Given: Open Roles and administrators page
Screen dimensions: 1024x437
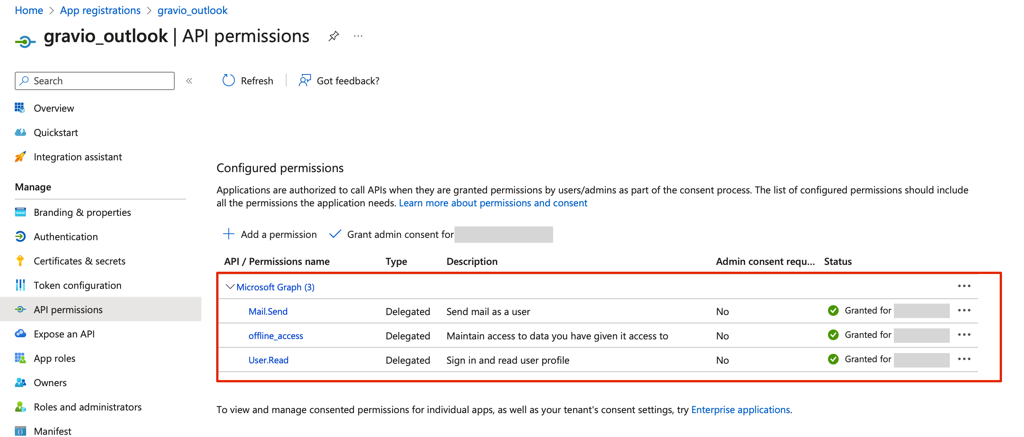Looking at the screenshot, I should coord(88,407).
